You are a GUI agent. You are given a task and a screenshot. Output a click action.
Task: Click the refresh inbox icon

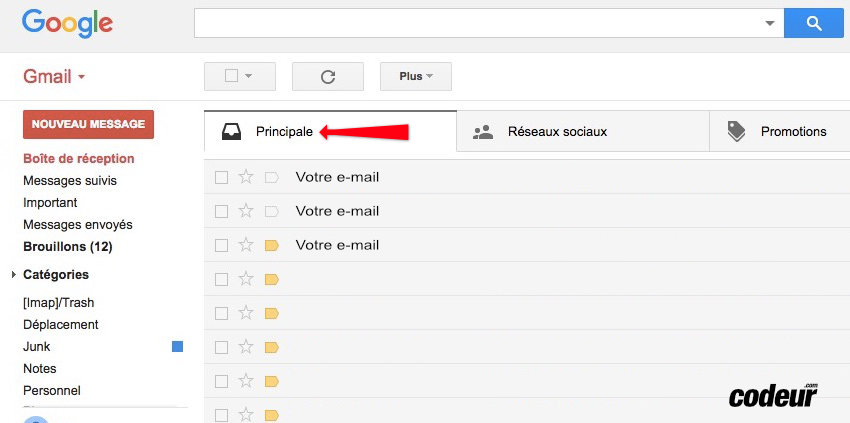pos(327,76)
